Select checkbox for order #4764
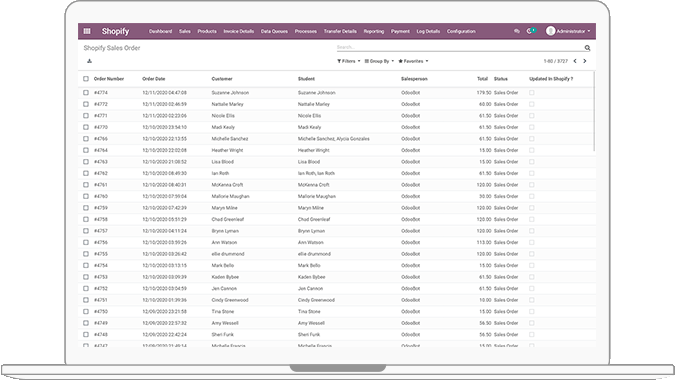675x380 pixels. (86, 150)
